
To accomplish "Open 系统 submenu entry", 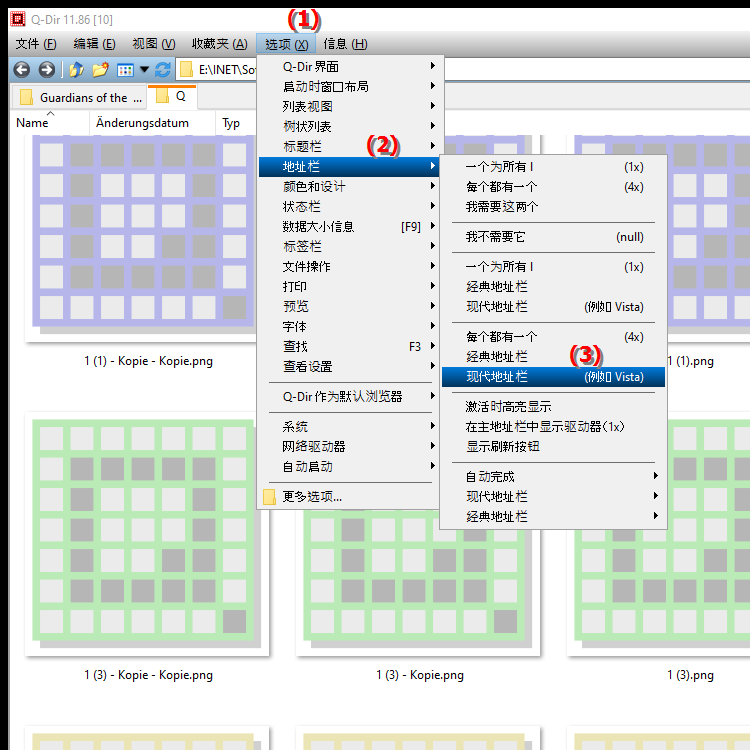I will click(x=350, y=426).
